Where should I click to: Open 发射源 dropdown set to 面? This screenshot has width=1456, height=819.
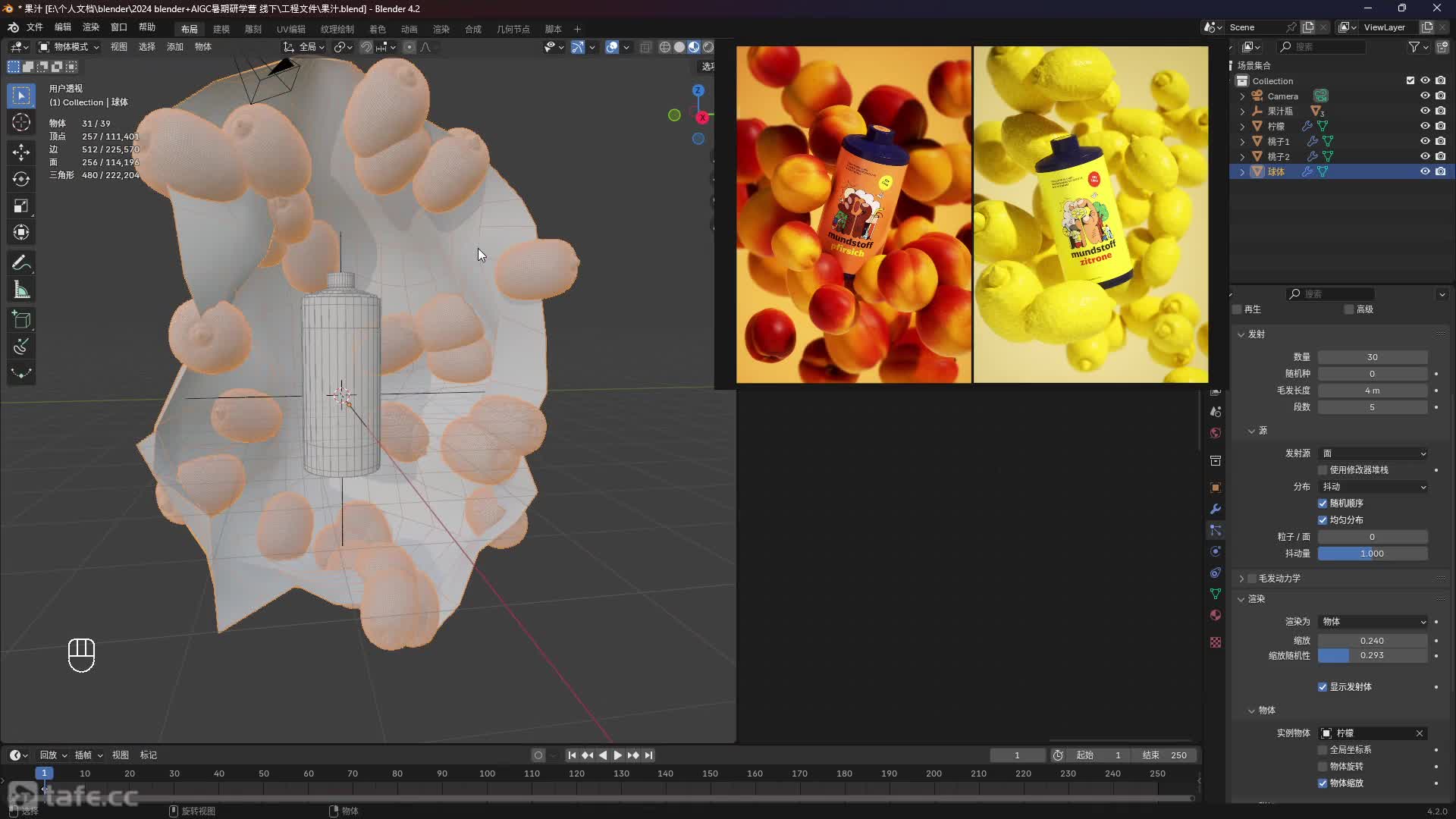pyautogui.click(x=1373, y=453)
